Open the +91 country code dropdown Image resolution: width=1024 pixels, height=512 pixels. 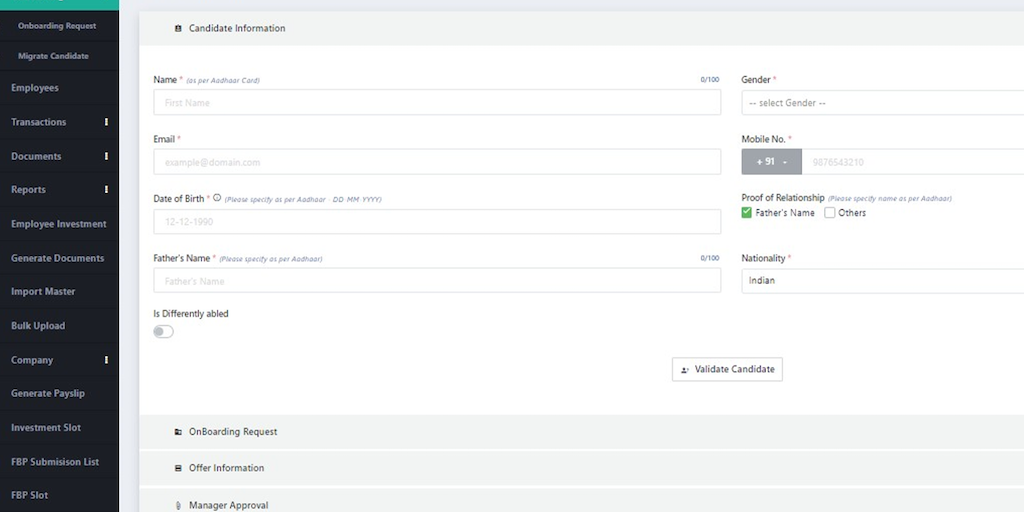[x=771, y=162]
